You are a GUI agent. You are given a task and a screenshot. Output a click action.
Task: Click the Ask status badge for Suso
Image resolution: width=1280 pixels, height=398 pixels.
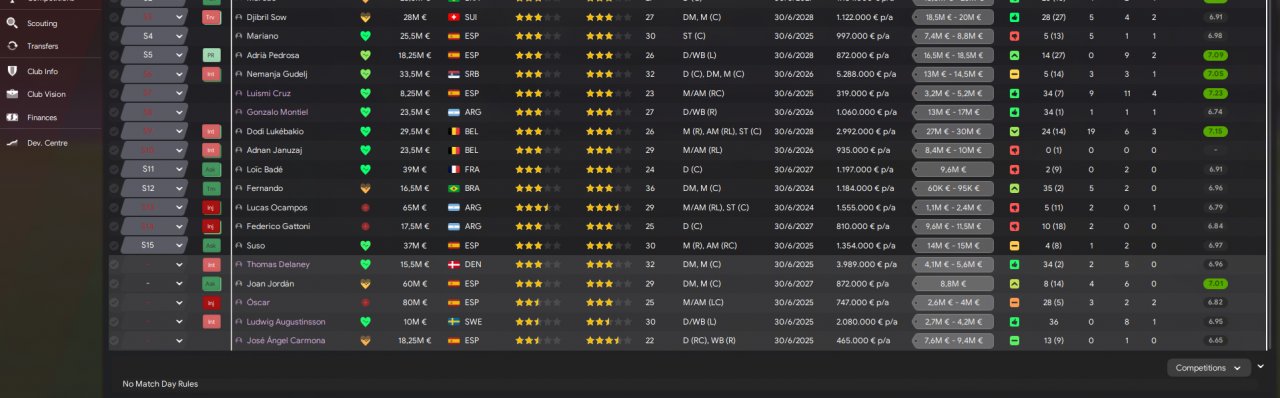pos(211,245)
